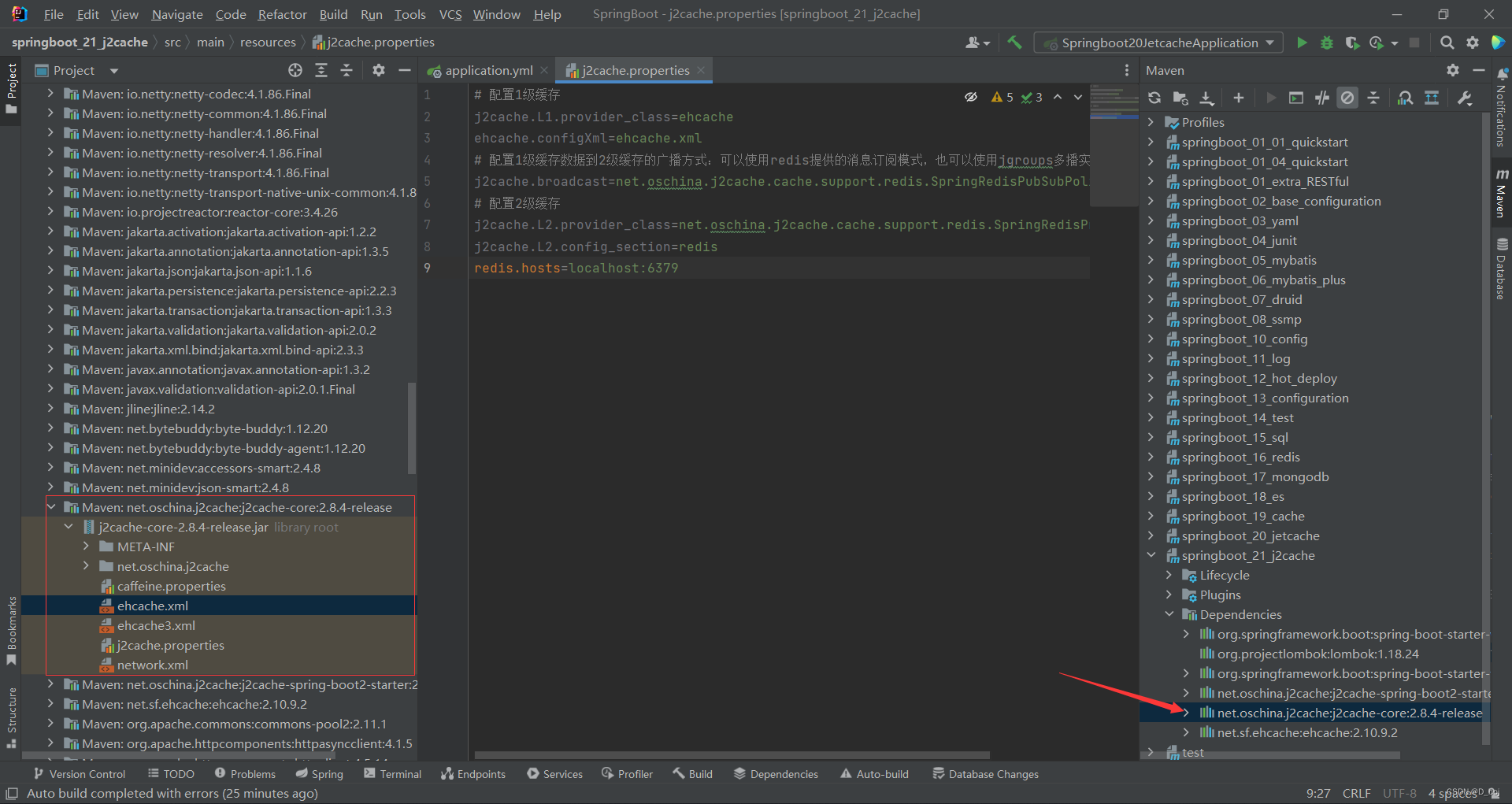This screenshot has width=1512, height=804.
Task: Open Notifications side panel
Action: click(1502, 108)
